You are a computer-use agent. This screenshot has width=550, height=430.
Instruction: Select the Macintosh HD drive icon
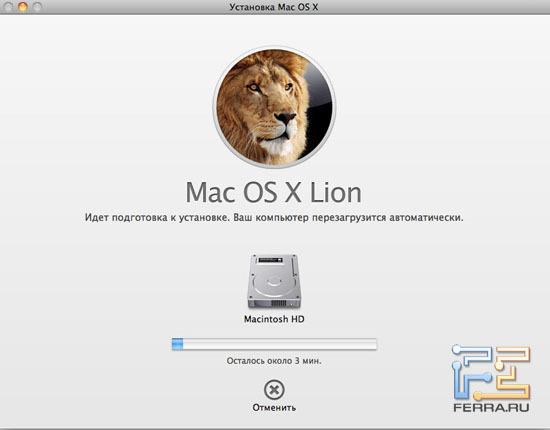coord(274,282)
